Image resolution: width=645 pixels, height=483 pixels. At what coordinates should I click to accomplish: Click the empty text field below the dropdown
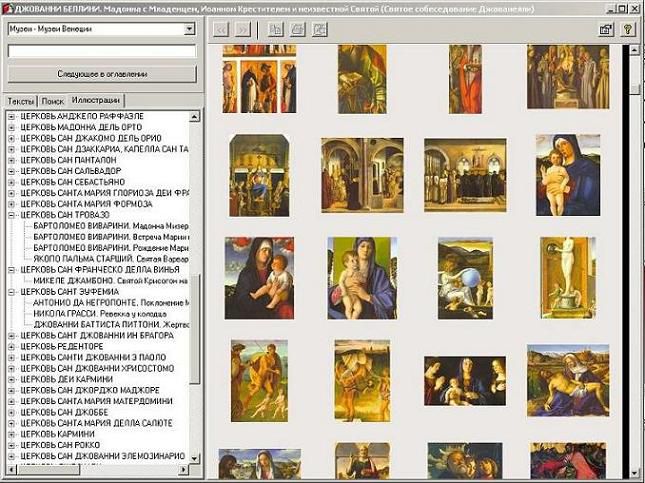tap(100, 51)
